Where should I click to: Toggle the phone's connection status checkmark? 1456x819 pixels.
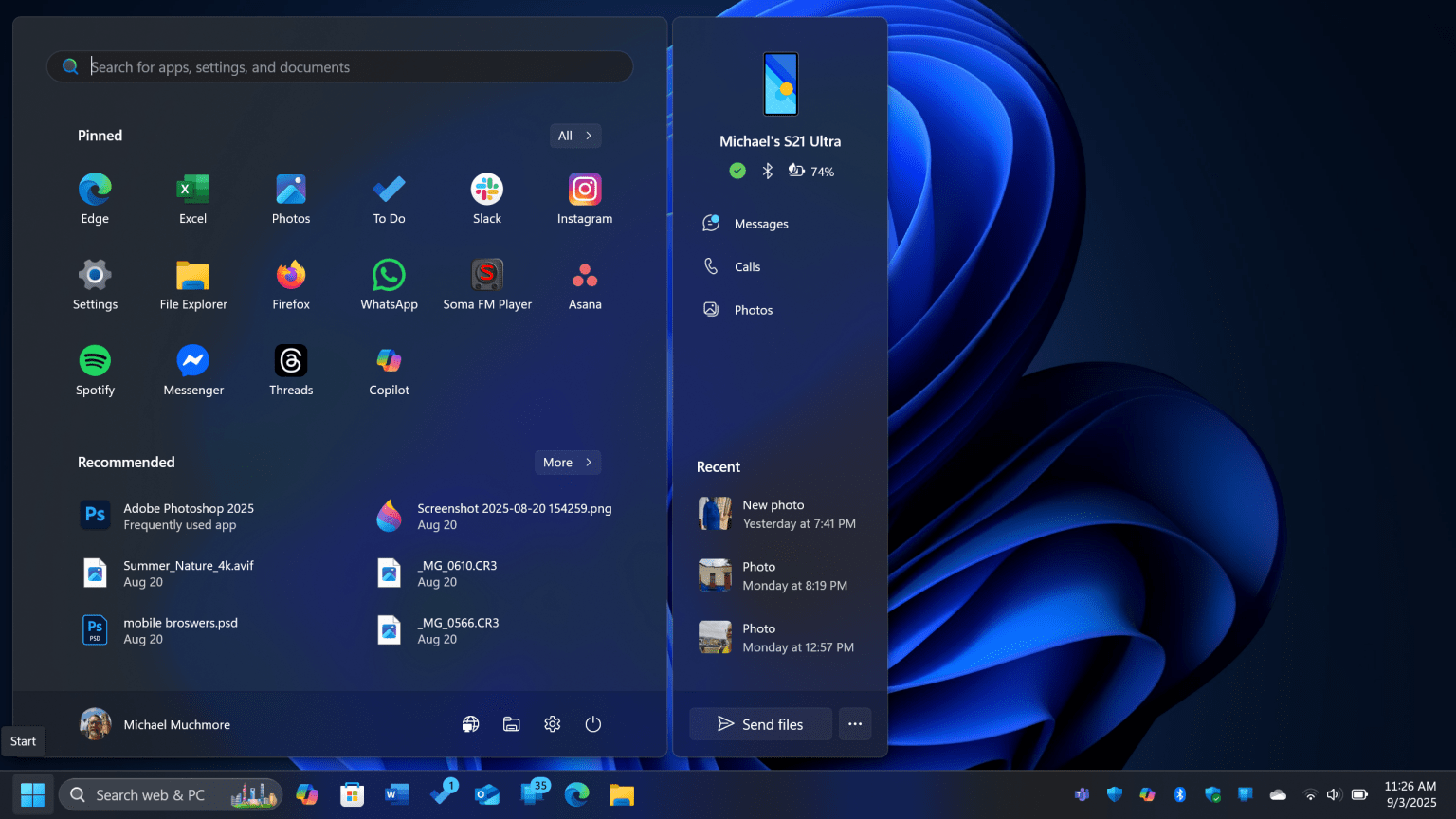(737, 171)
